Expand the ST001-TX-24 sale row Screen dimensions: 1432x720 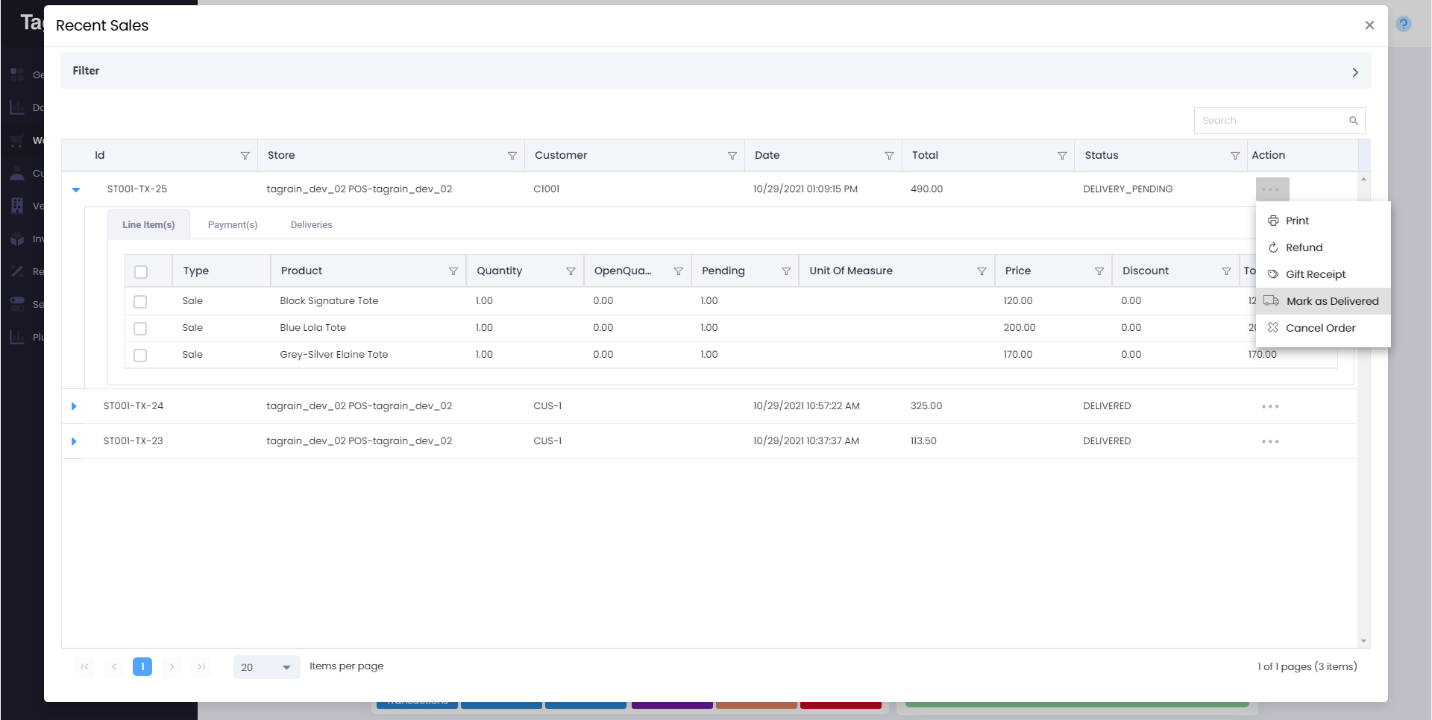72,406
